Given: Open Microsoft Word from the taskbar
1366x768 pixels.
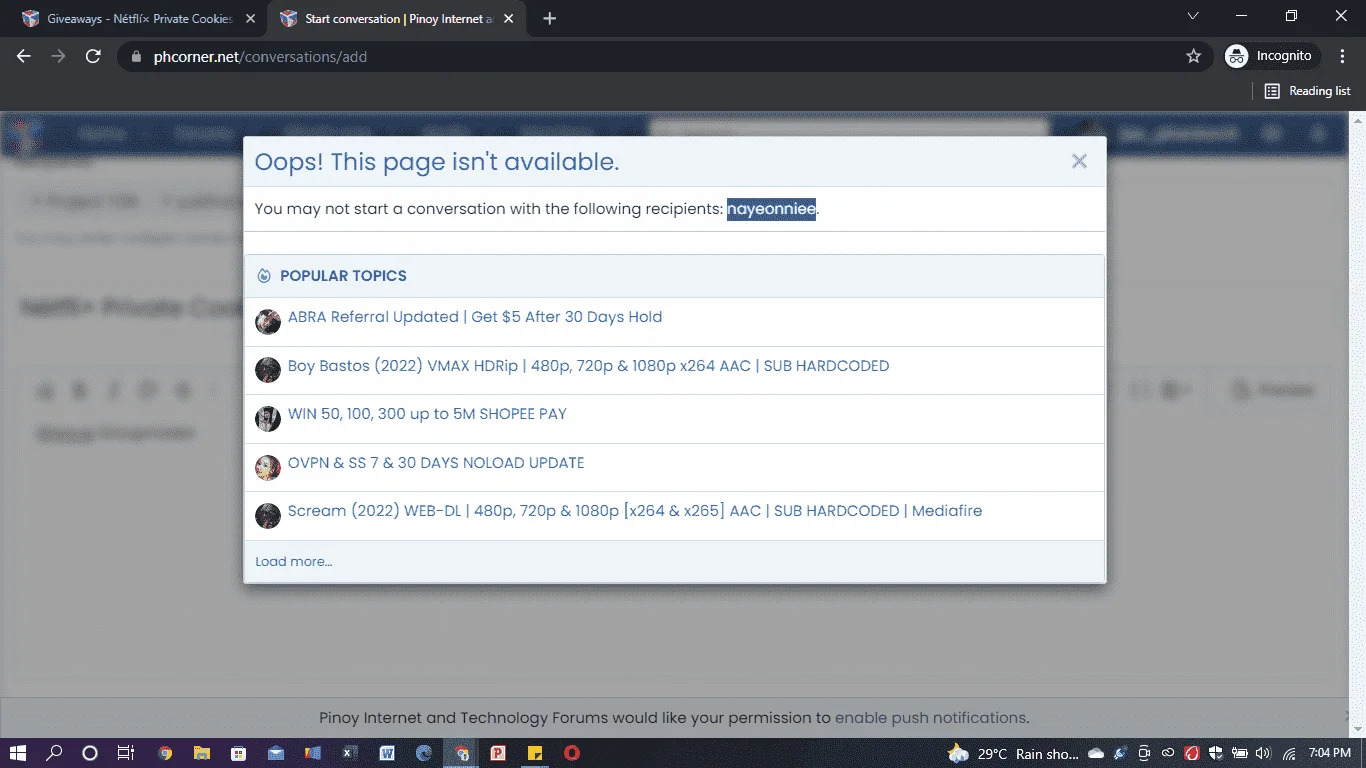Looking at the screenshot, I should [x=387, y=753].
